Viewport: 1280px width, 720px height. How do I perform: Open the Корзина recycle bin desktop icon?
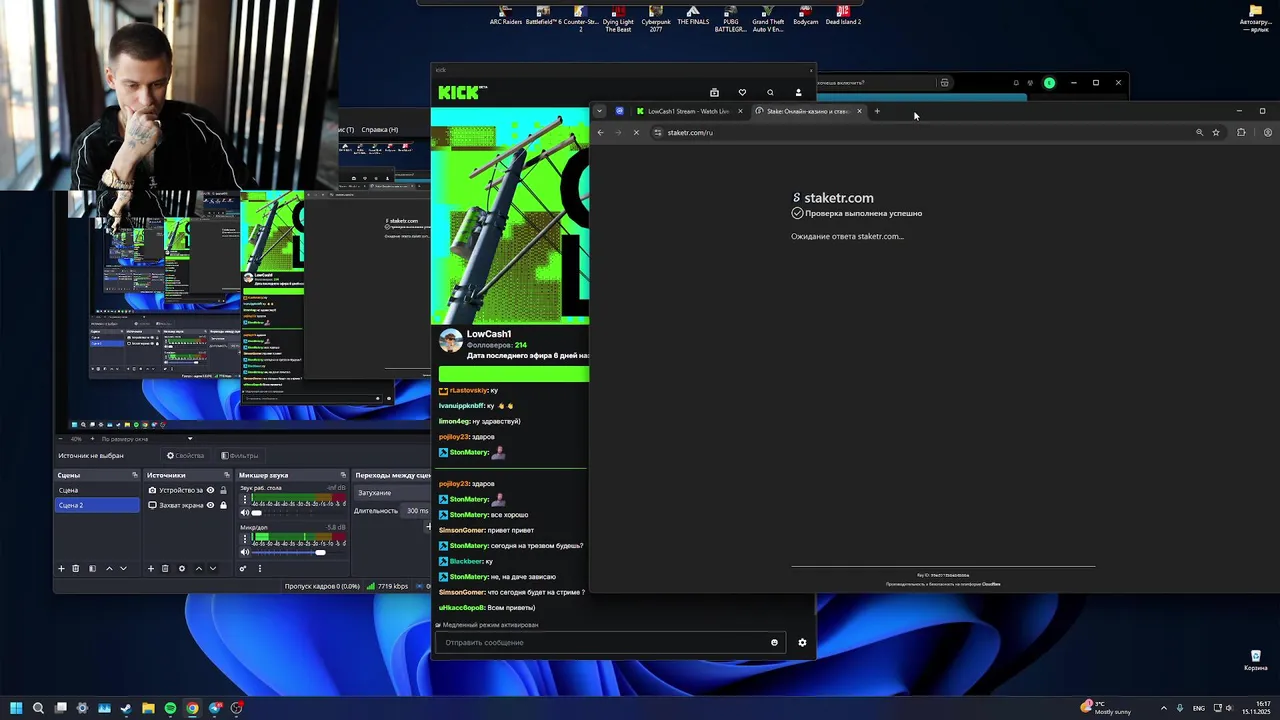point(1255,660)
